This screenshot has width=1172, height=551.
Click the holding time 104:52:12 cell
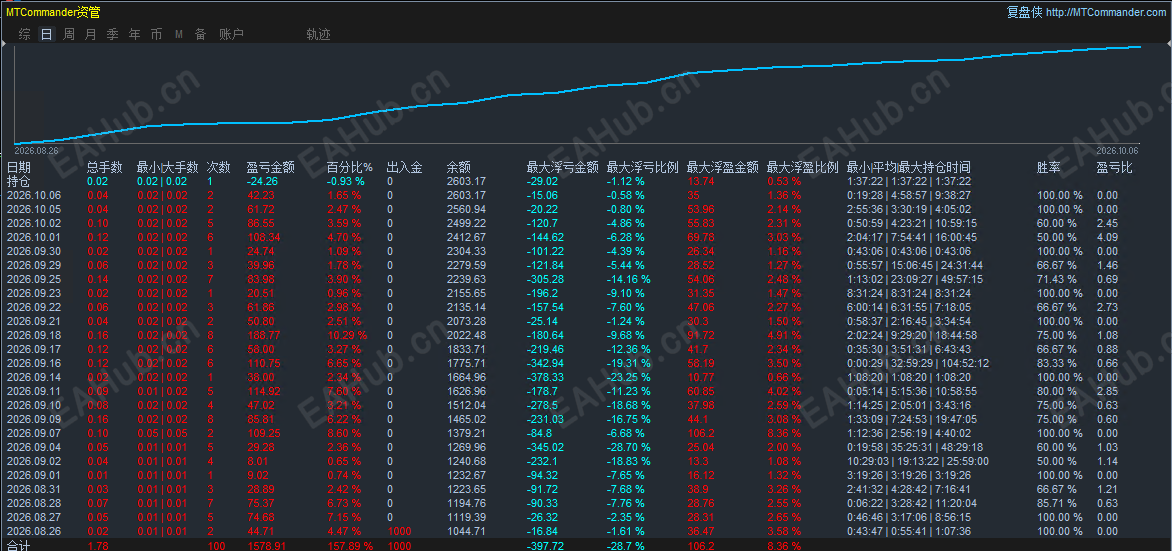point(963,363)
